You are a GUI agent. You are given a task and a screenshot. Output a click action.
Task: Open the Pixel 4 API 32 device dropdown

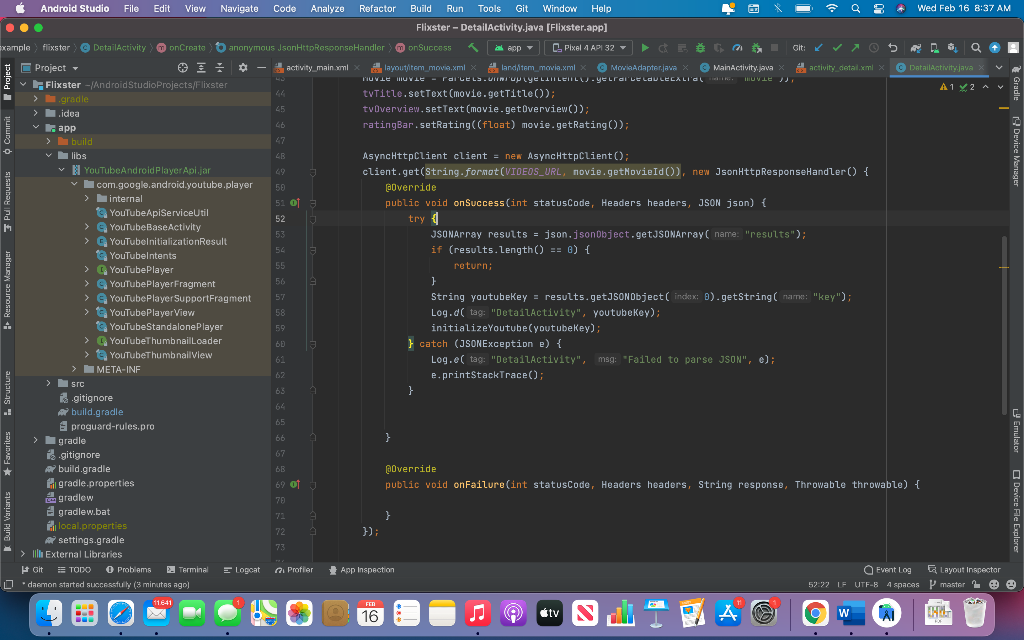click(x=590, y=48)
